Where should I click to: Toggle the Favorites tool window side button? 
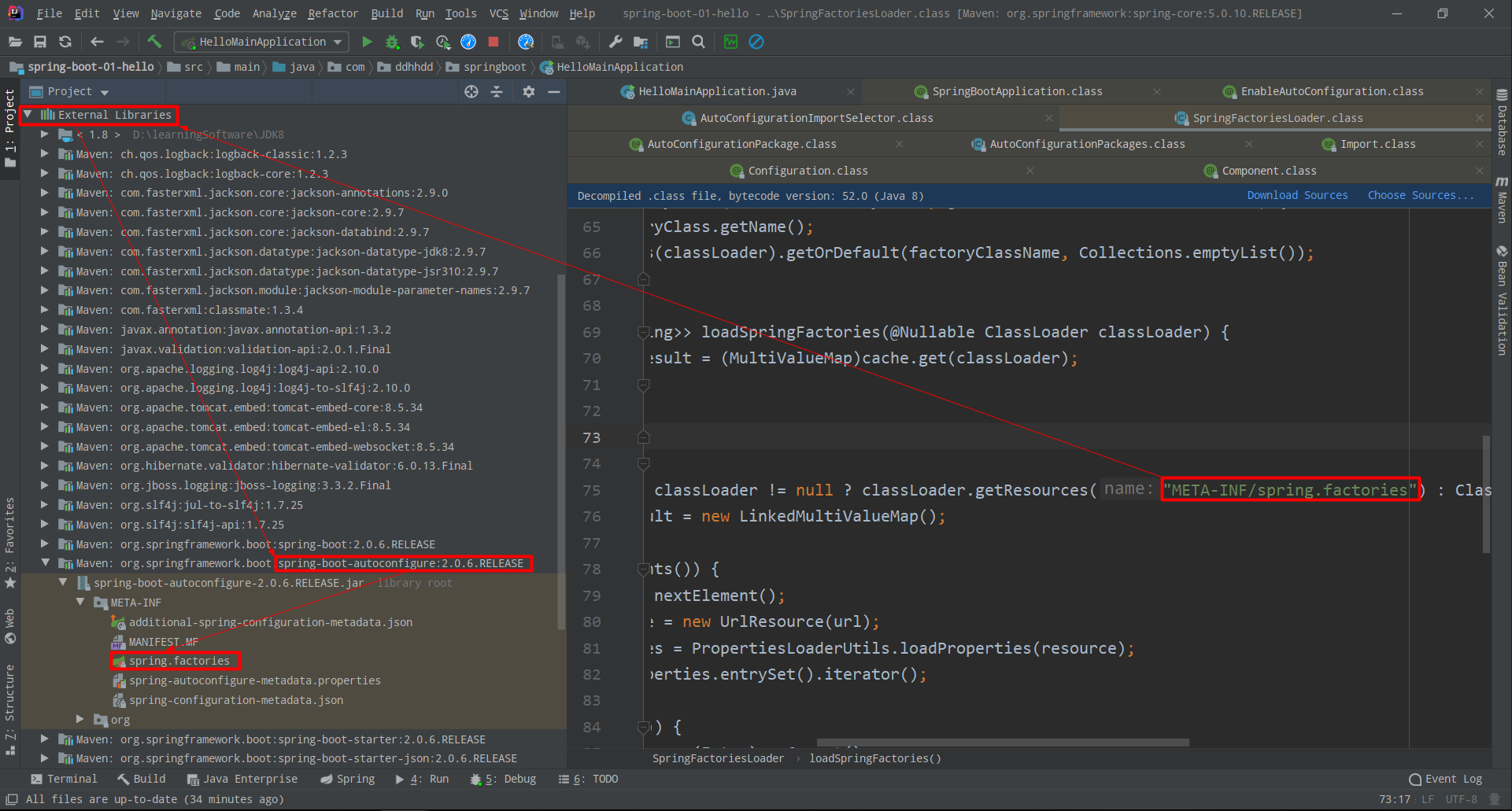click(x=10, y=543)
